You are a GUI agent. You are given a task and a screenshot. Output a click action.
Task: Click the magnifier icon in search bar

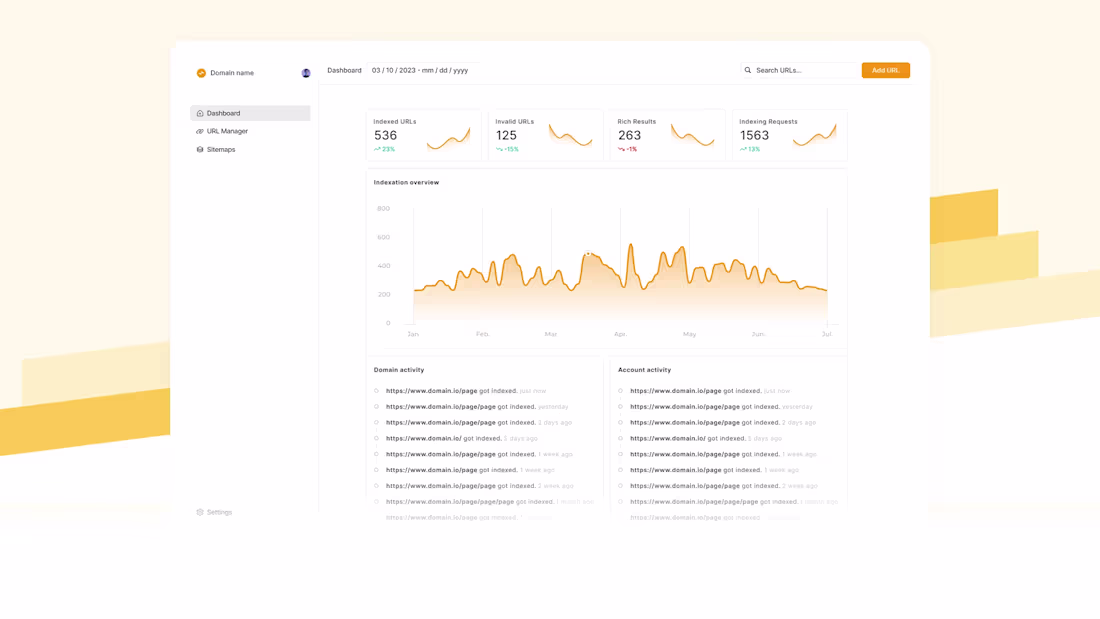[747, 70]
